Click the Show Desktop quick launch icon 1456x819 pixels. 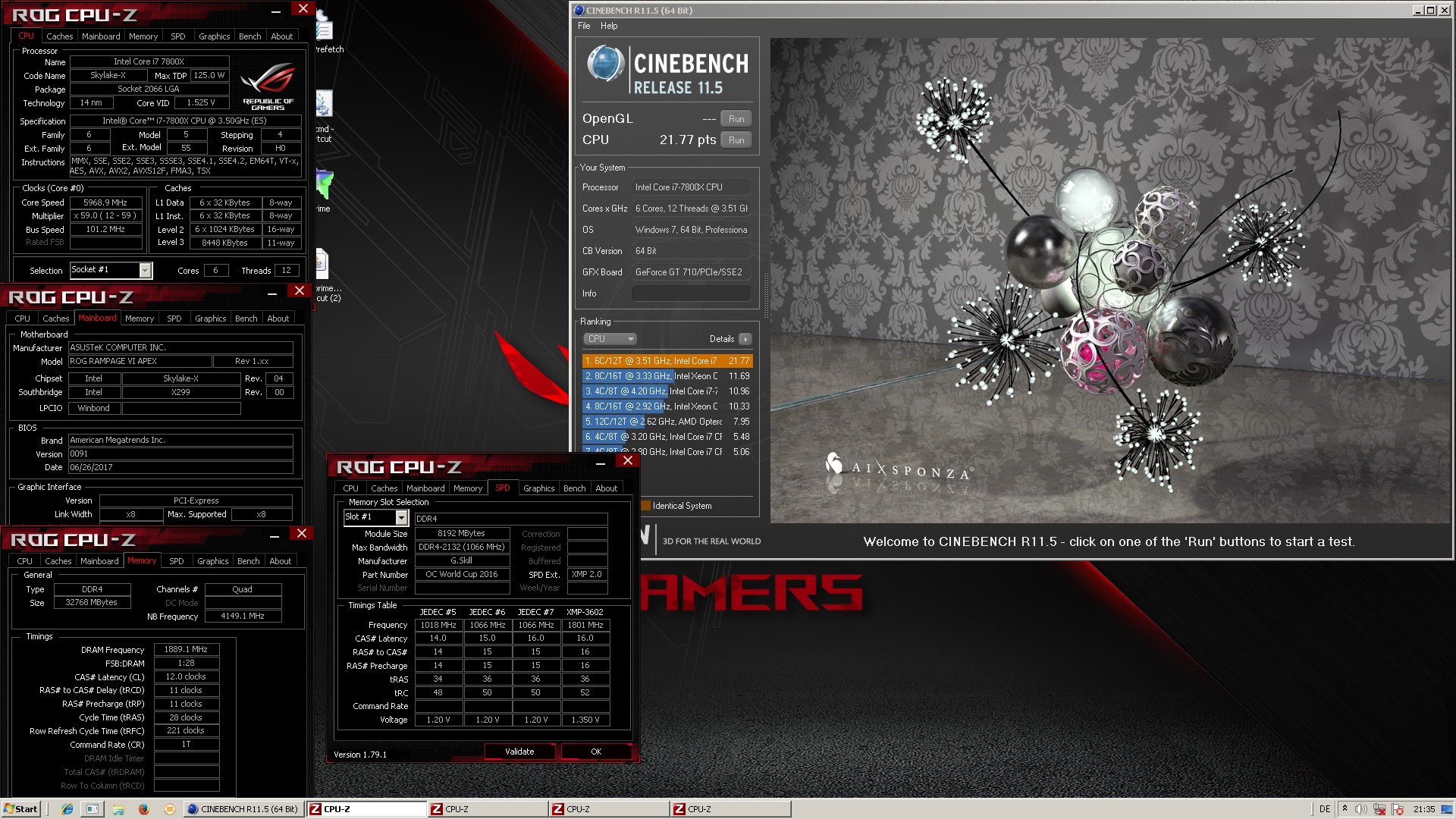[93, 809]
